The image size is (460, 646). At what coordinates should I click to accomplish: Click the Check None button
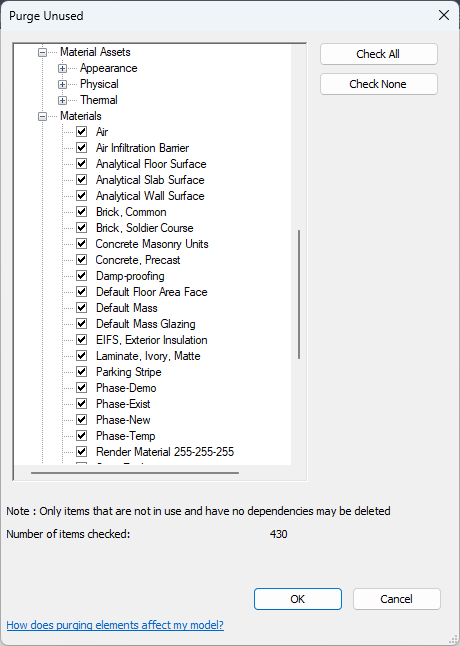[378, 84]
